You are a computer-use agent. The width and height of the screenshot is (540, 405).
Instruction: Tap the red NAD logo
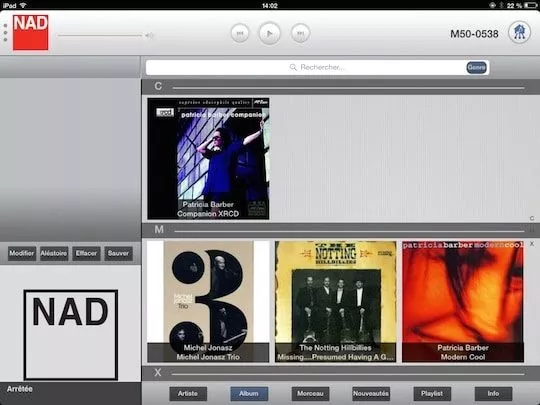tap(31, 32)
